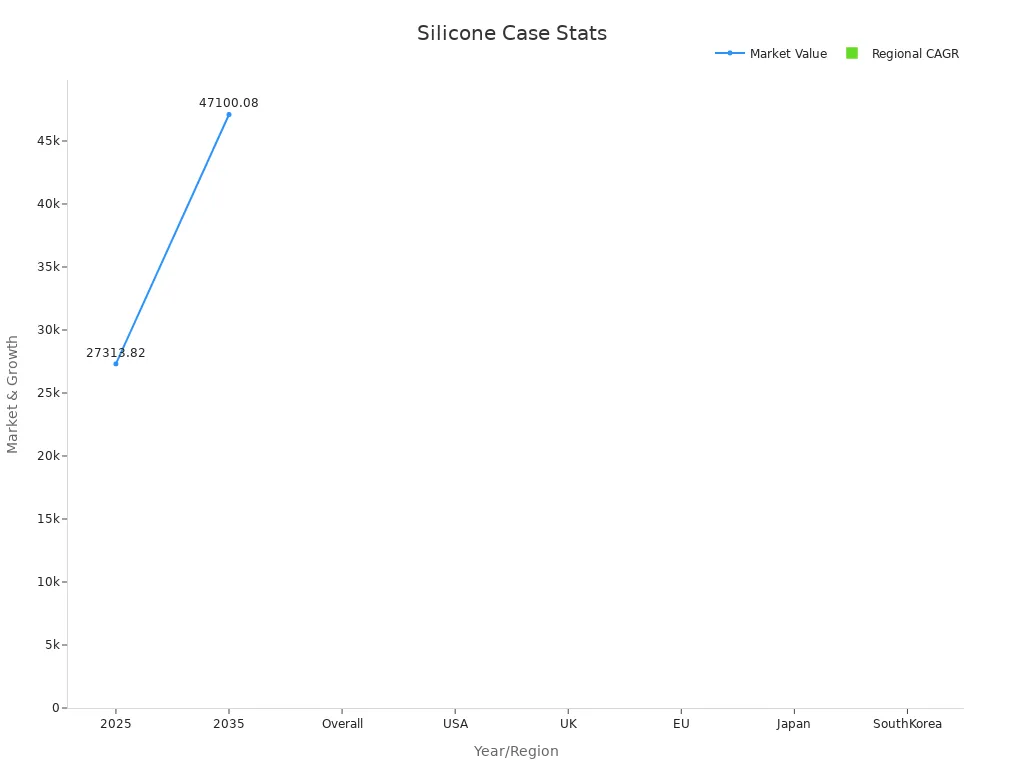Viewport: 1024px width, 768px height.
Task: Click the green Regional CAGR legend swatch
Action: pos(852,53)
